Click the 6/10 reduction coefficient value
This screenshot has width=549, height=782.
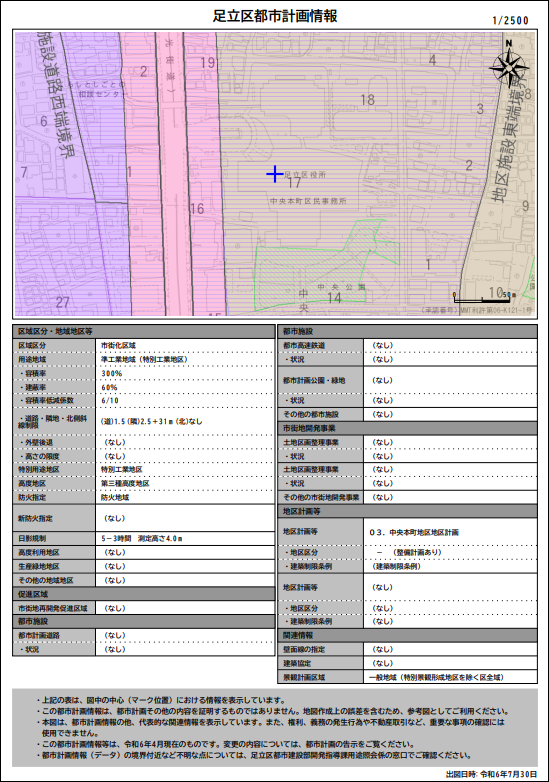tap(110, 400)
